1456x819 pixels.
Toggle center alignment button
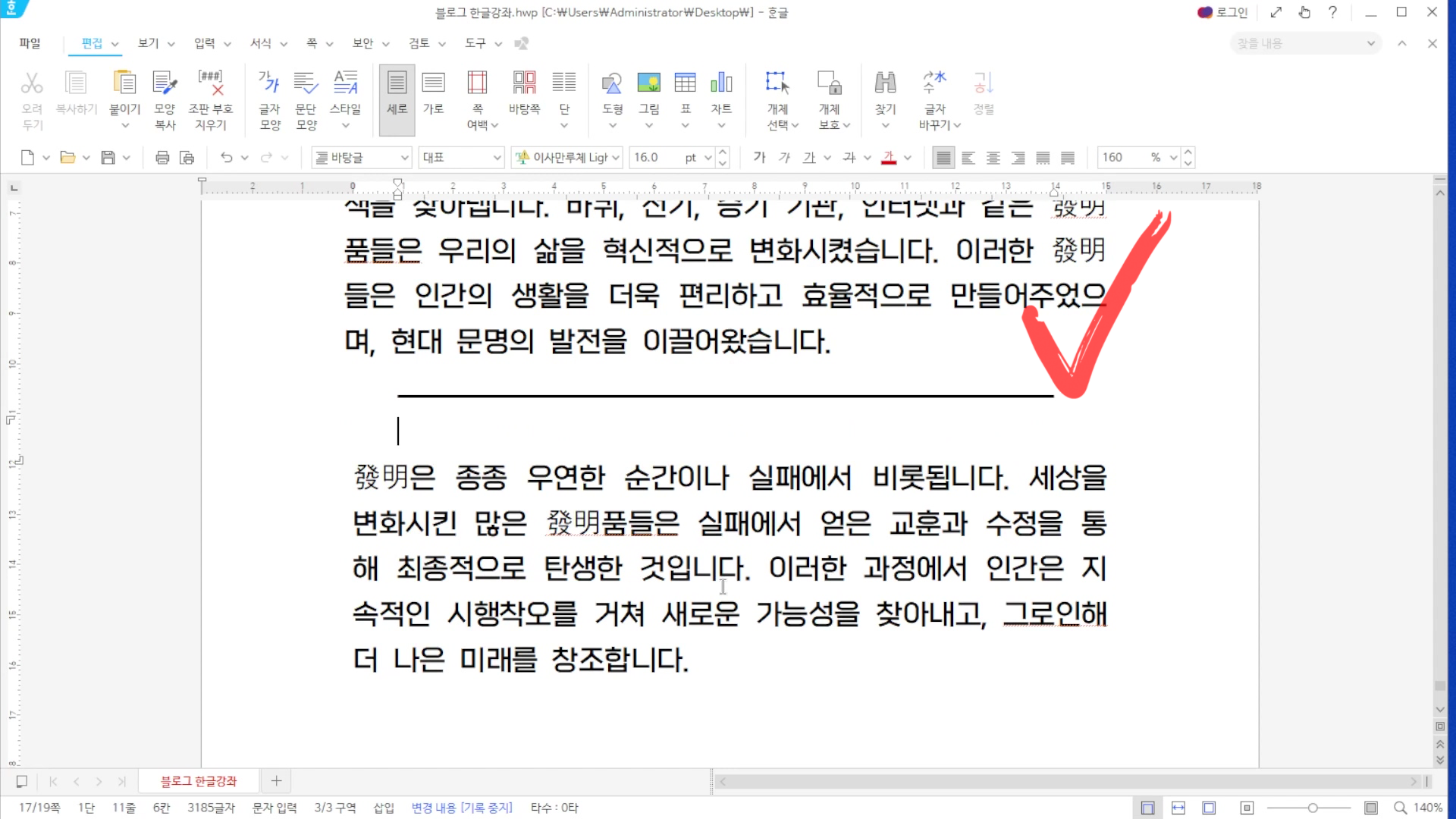pos(993,158)
